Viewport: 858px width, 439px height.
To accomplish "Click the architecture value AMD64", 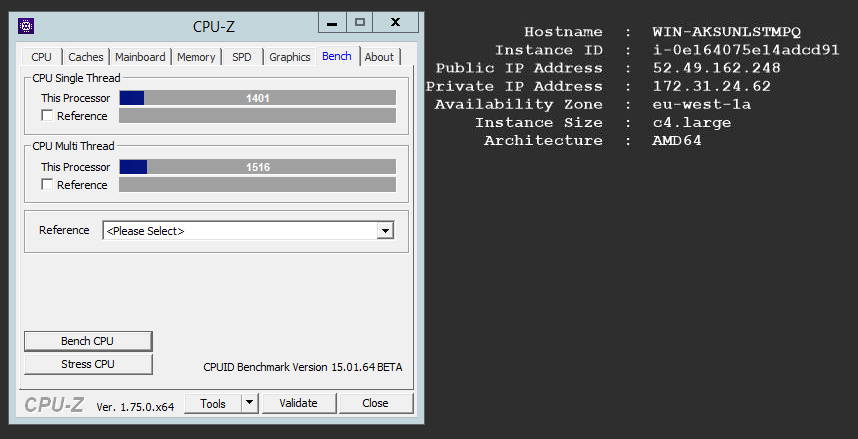I will click(677, 140).
